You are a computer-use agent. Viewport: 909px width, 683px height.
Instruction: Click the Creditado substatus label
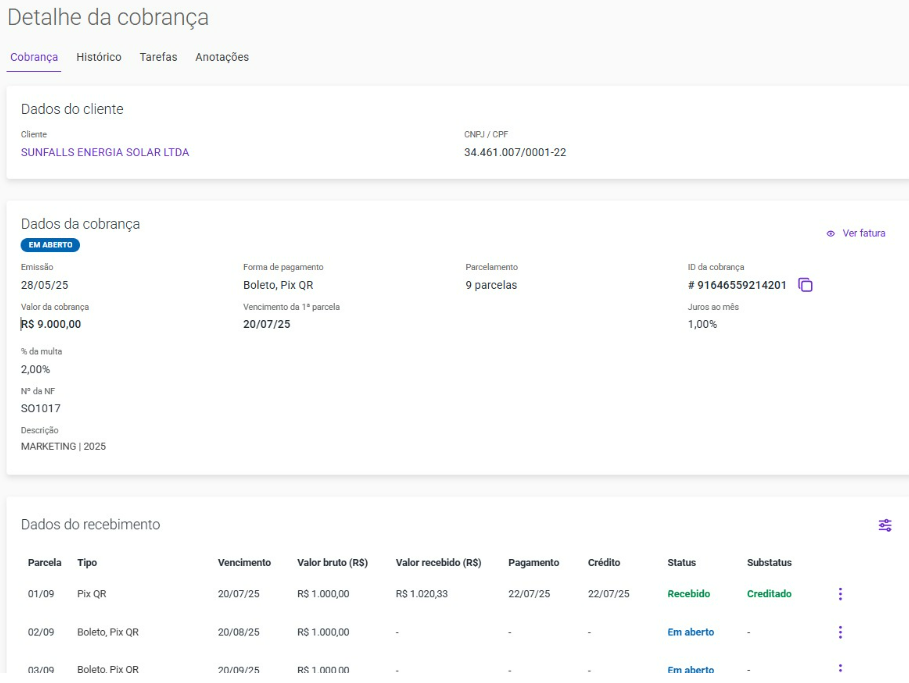pyautogui.click(x=768, y=594)
